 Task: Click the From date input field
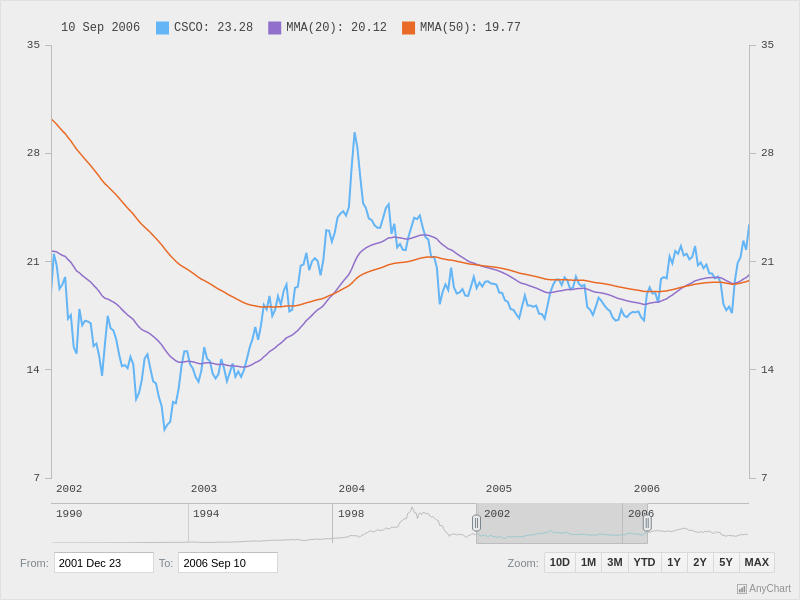tap(104, 563)
